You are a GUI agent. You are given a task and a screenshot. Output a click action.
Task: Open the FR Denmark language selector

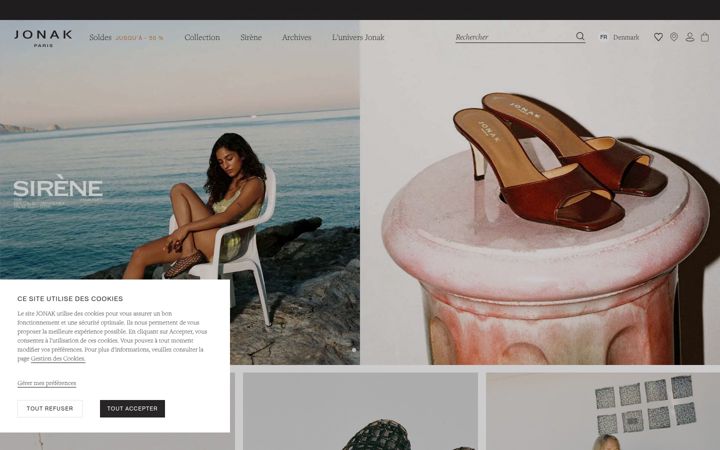pos(619,37)
